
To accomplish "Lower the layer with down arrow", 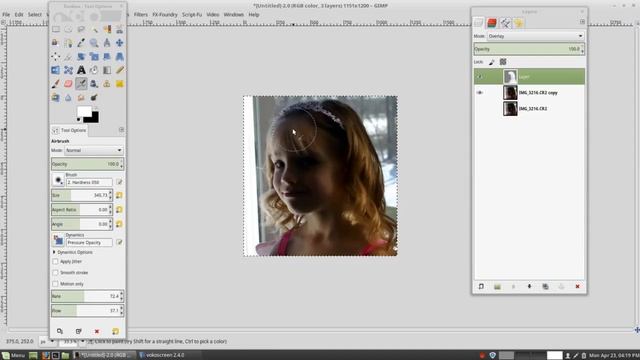I will pos(529,287).
